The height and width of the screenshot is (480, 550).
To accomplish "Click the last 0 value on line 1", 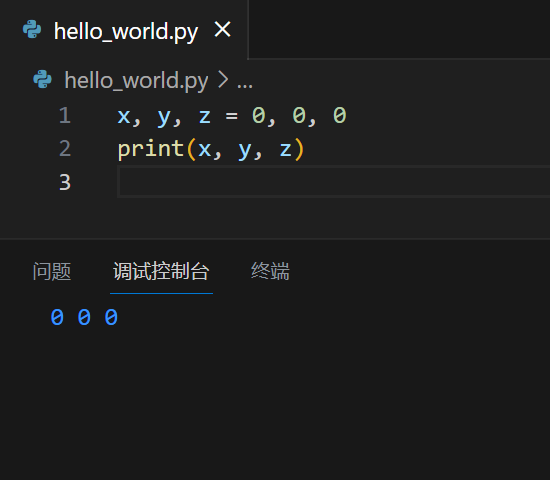I will (340, 115).
